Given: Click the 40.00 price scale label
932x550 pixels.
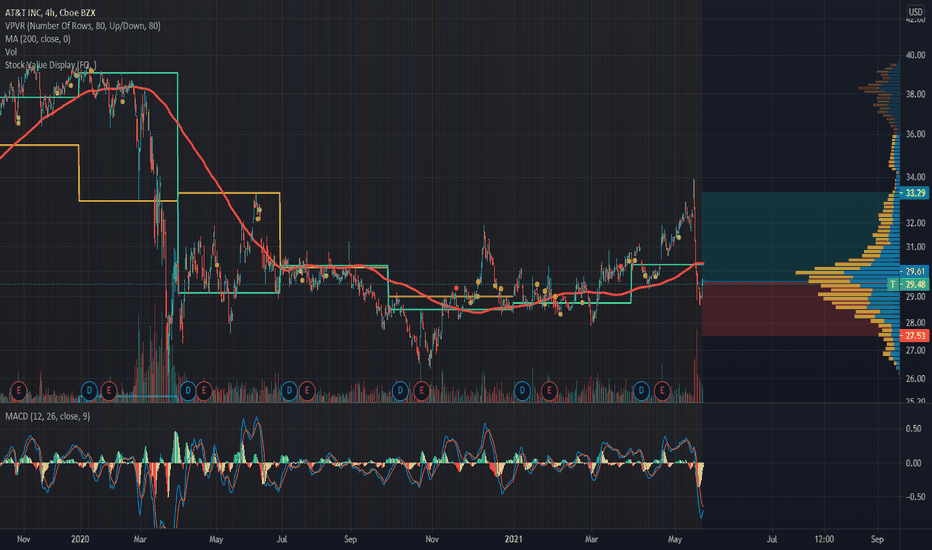Looking at the screenshot, I should point(915,55).
